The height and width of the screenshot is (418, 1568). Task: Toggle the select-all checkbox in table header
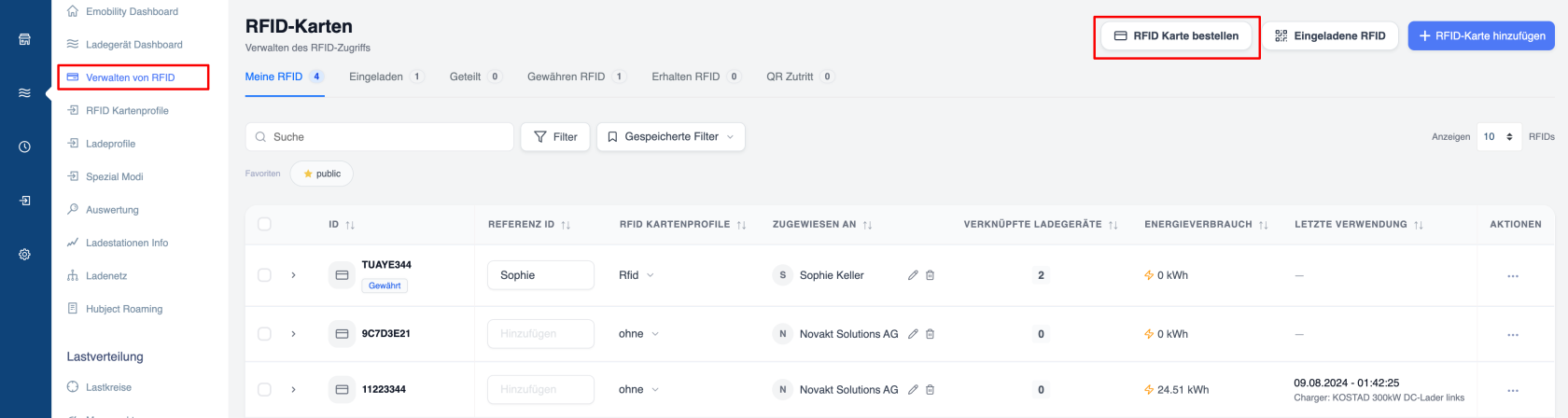pyautogui.click(x=264, y=224)
